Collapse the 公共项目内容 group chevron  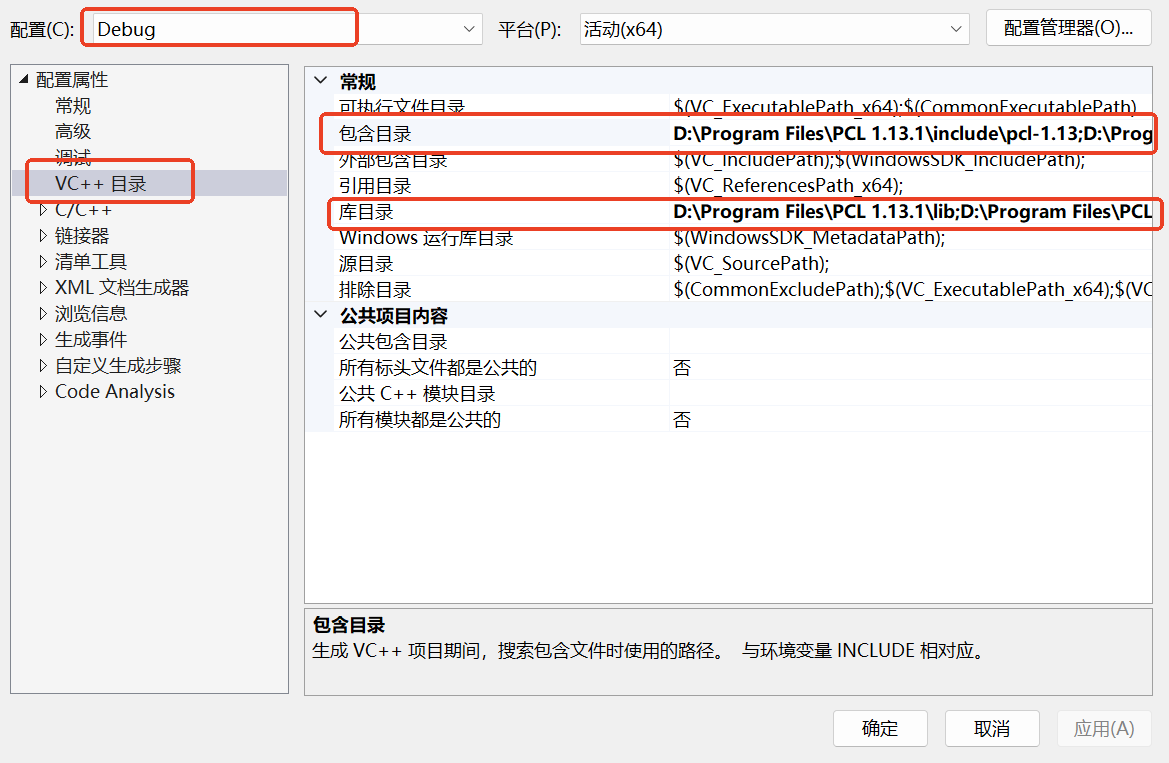tap(321, 315)
